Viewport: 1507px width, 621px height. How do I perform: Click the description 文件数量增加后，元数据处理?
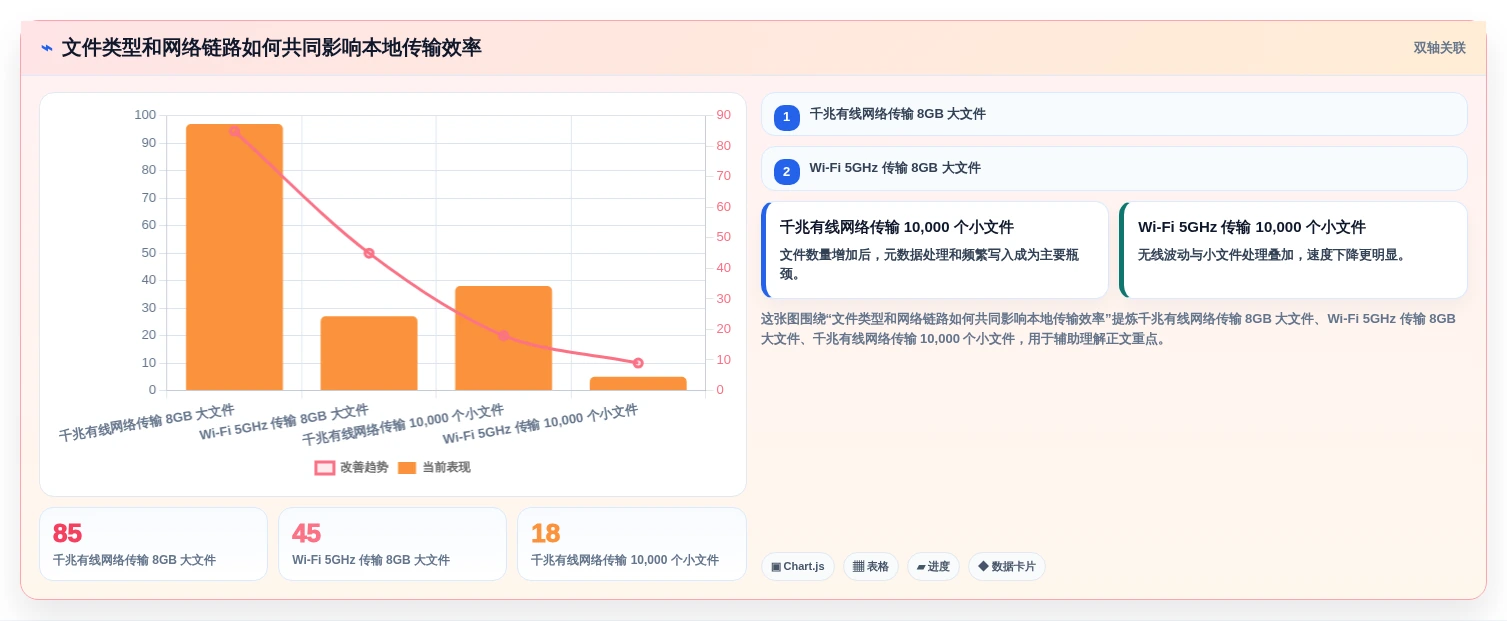929,264
